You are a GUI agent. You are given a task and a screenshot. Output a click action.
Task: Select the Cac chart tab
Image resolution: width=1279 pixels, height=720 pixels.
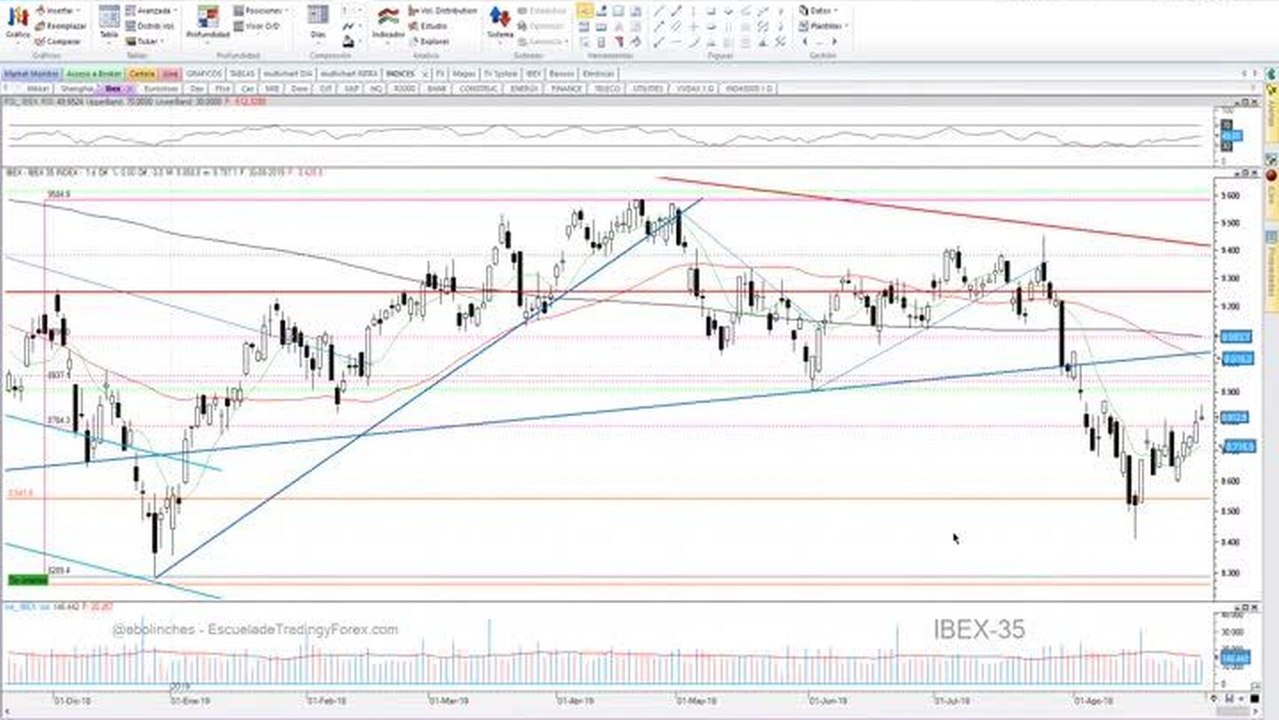[248, 88]
